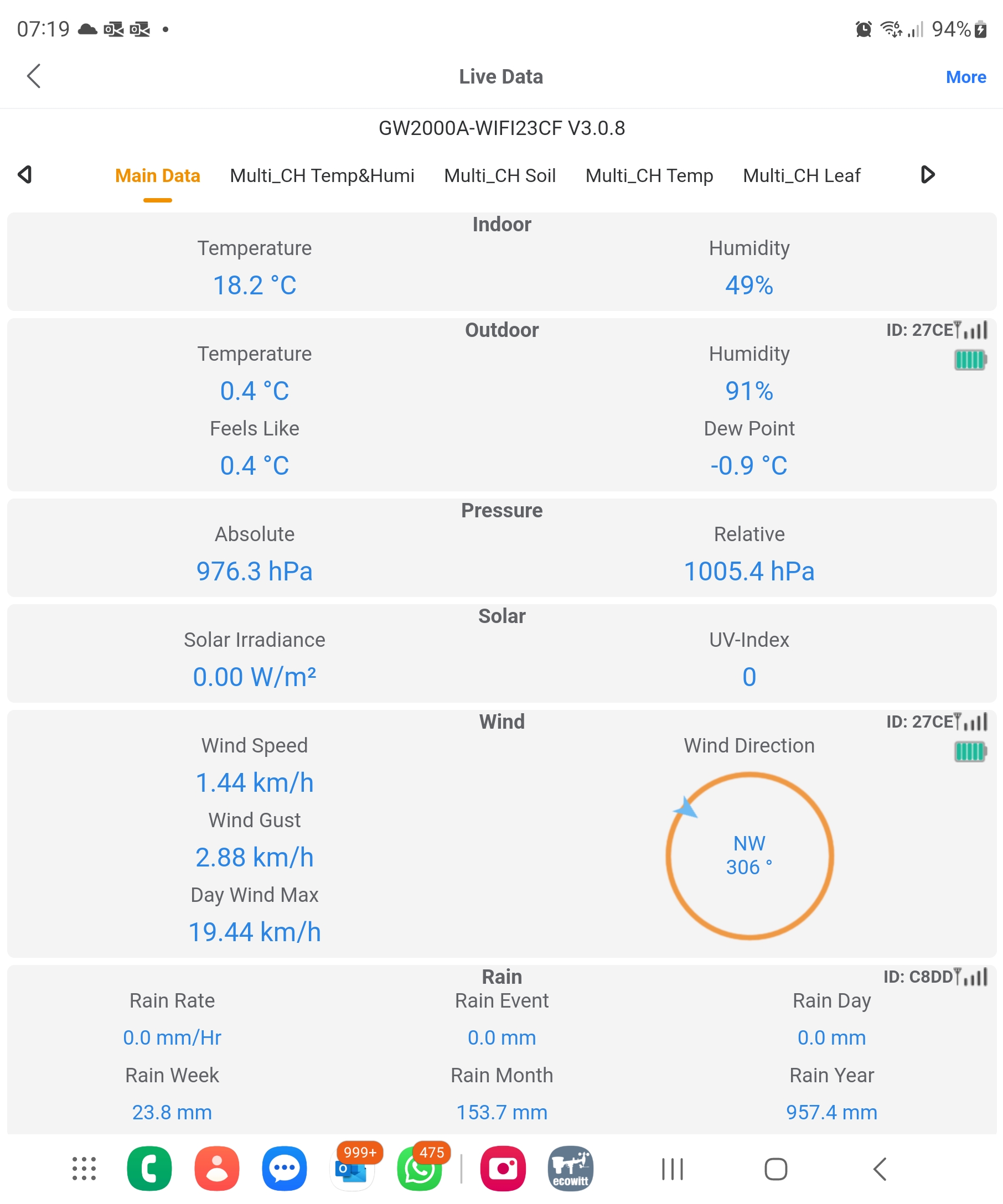Open Outlook with 999+ badge
The width and height of the screenshot is (1003, 1204).
pyautogui.click(x=351, y=1170)
